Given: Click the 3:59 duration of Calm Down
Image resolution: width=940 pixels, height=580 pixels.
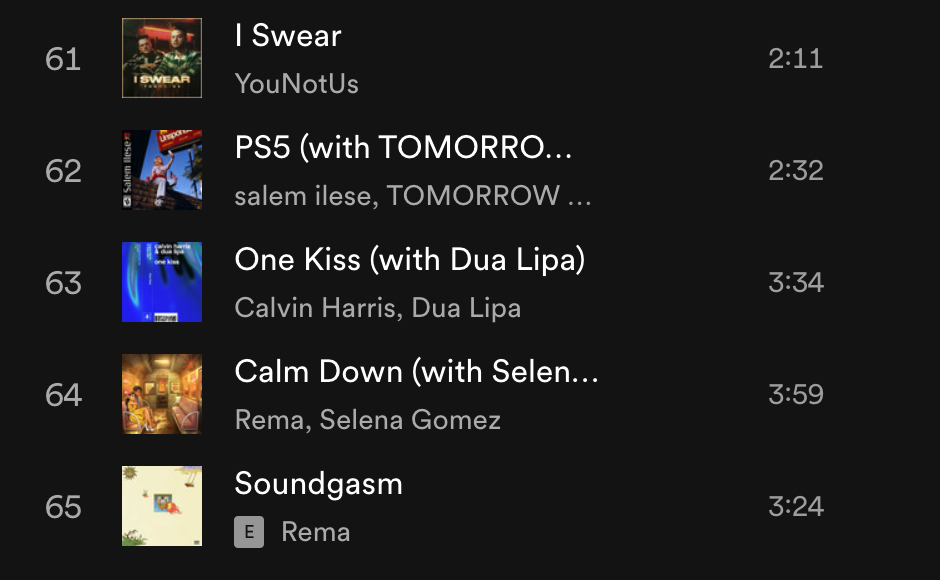Looking at the screenshot, I should (796, 394).
